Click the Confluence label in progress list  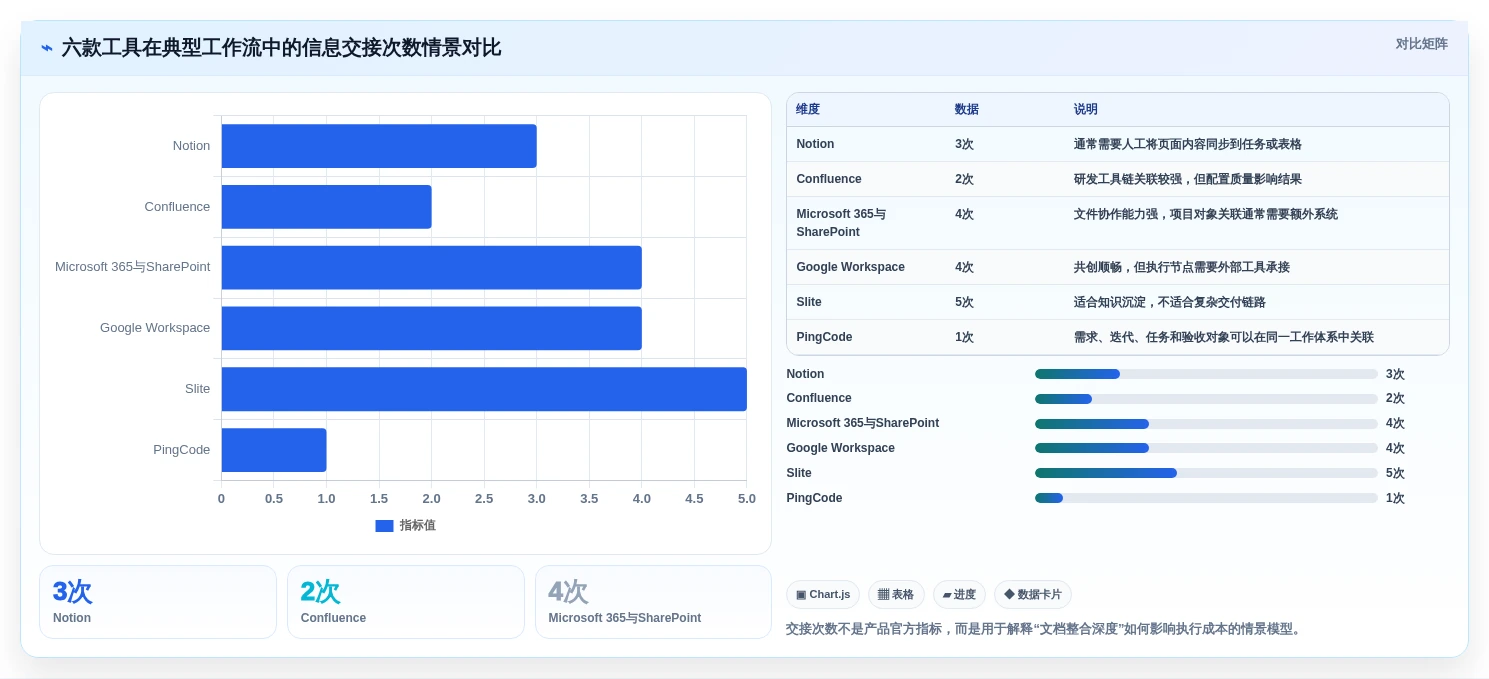pos(819,398)
